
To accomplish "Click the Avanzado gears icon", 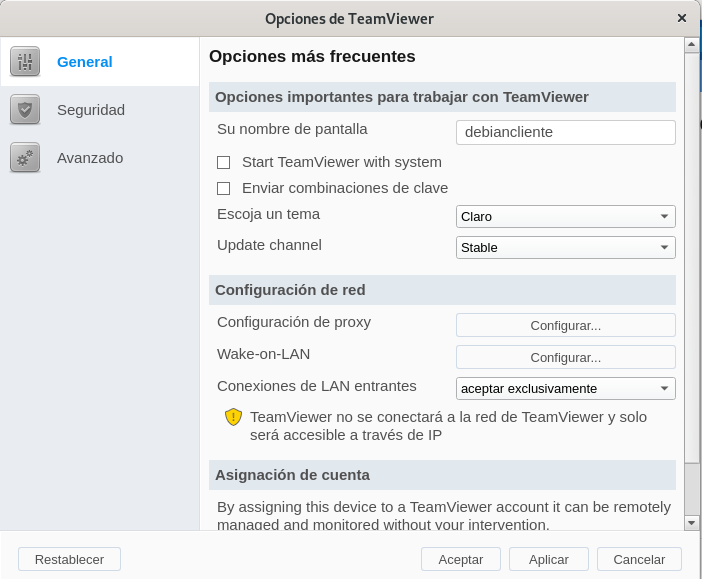I will point(25,158).
